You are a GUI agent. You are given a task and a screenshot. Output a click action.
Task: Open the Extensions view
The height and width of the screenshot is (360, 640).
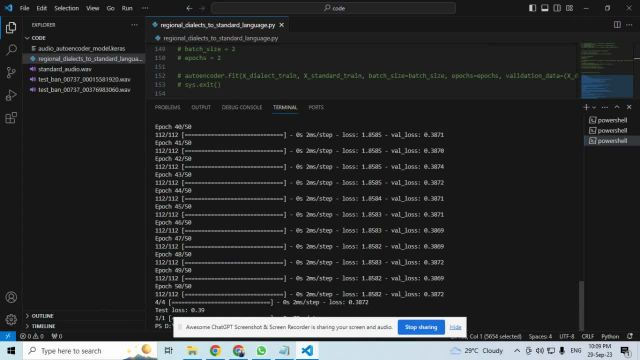[11, 118]
